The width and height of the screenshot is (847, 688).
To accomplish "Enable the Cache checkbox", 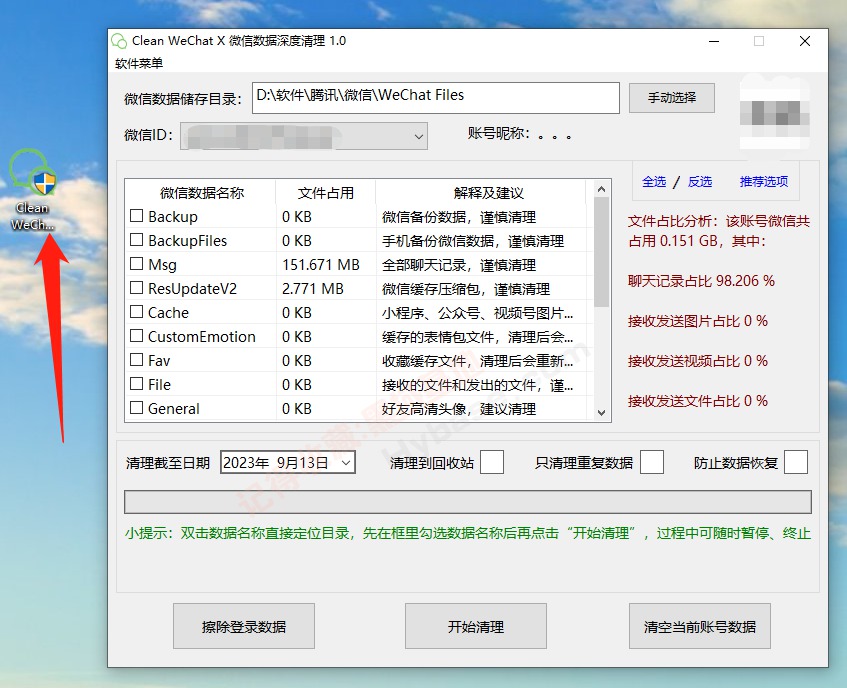I will (x=137, y=312).
